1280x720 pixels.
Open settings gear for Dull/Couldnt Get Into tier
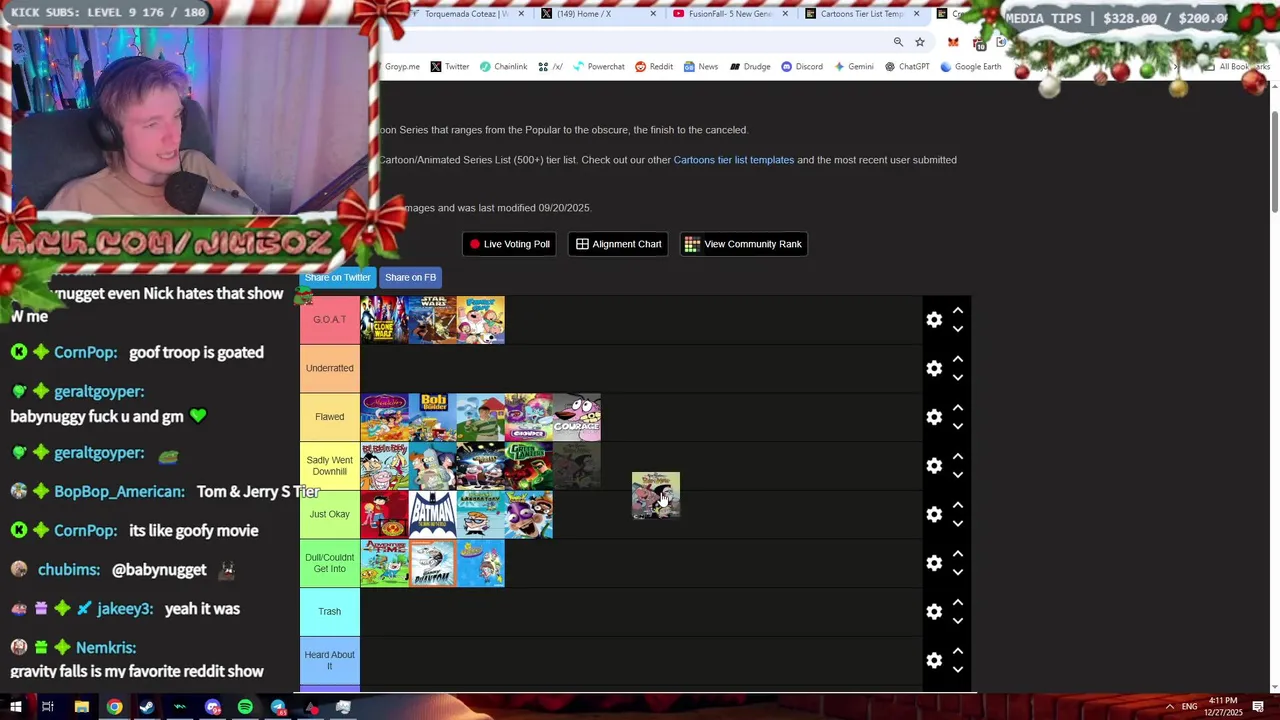coord(934,563)
